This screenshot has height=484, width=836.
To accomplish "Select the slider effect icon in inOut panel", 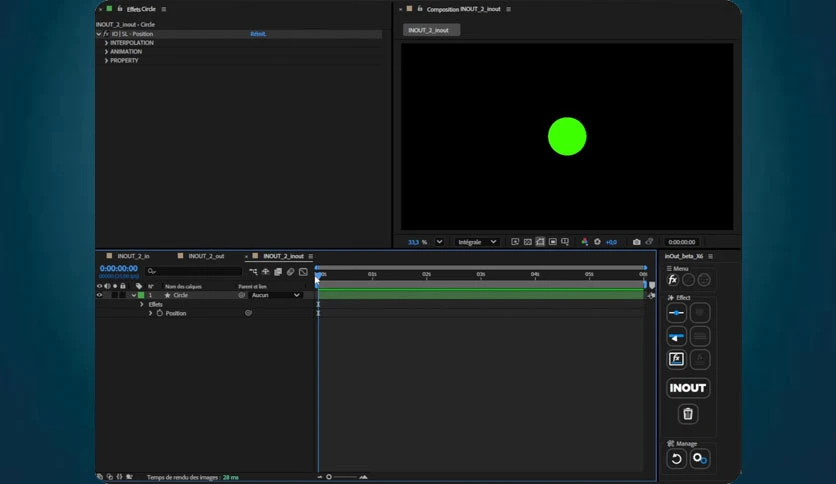I will point(676,313).
